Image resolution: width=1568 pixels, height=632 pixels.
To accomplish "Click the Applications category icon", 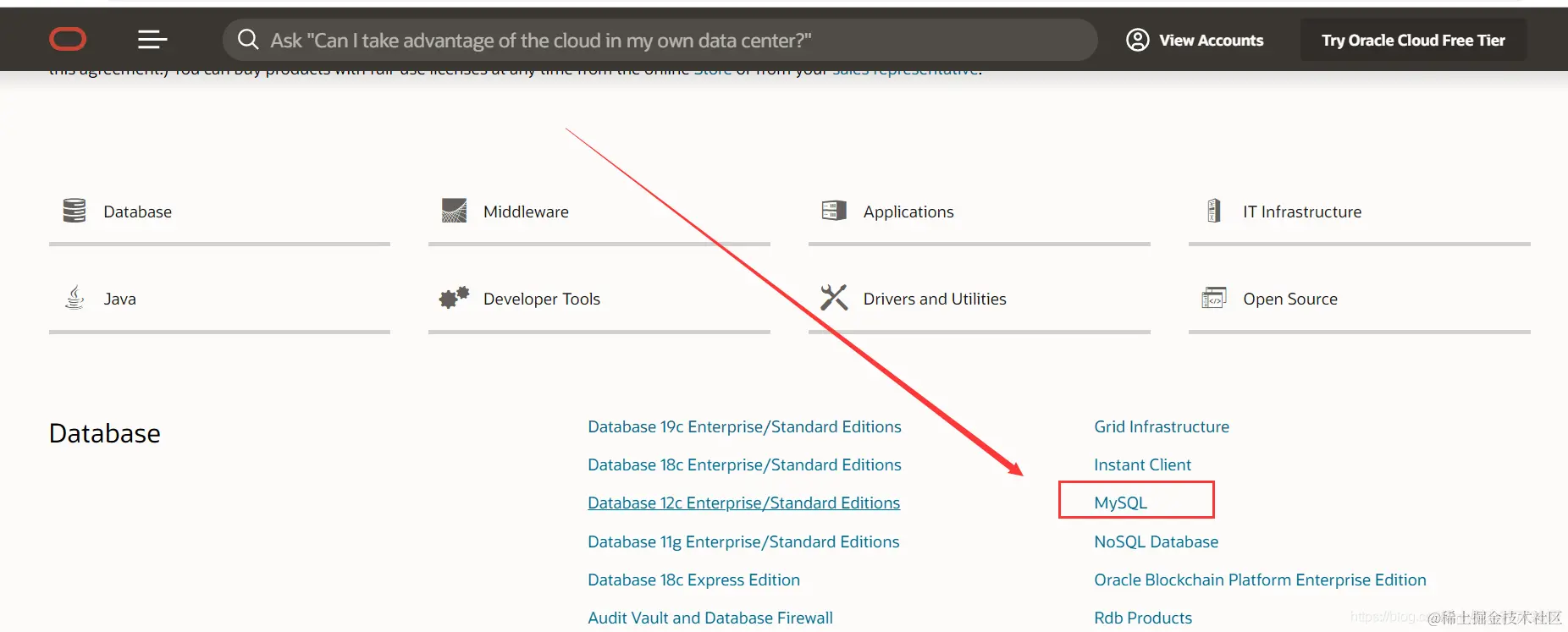I will [834, 211].
